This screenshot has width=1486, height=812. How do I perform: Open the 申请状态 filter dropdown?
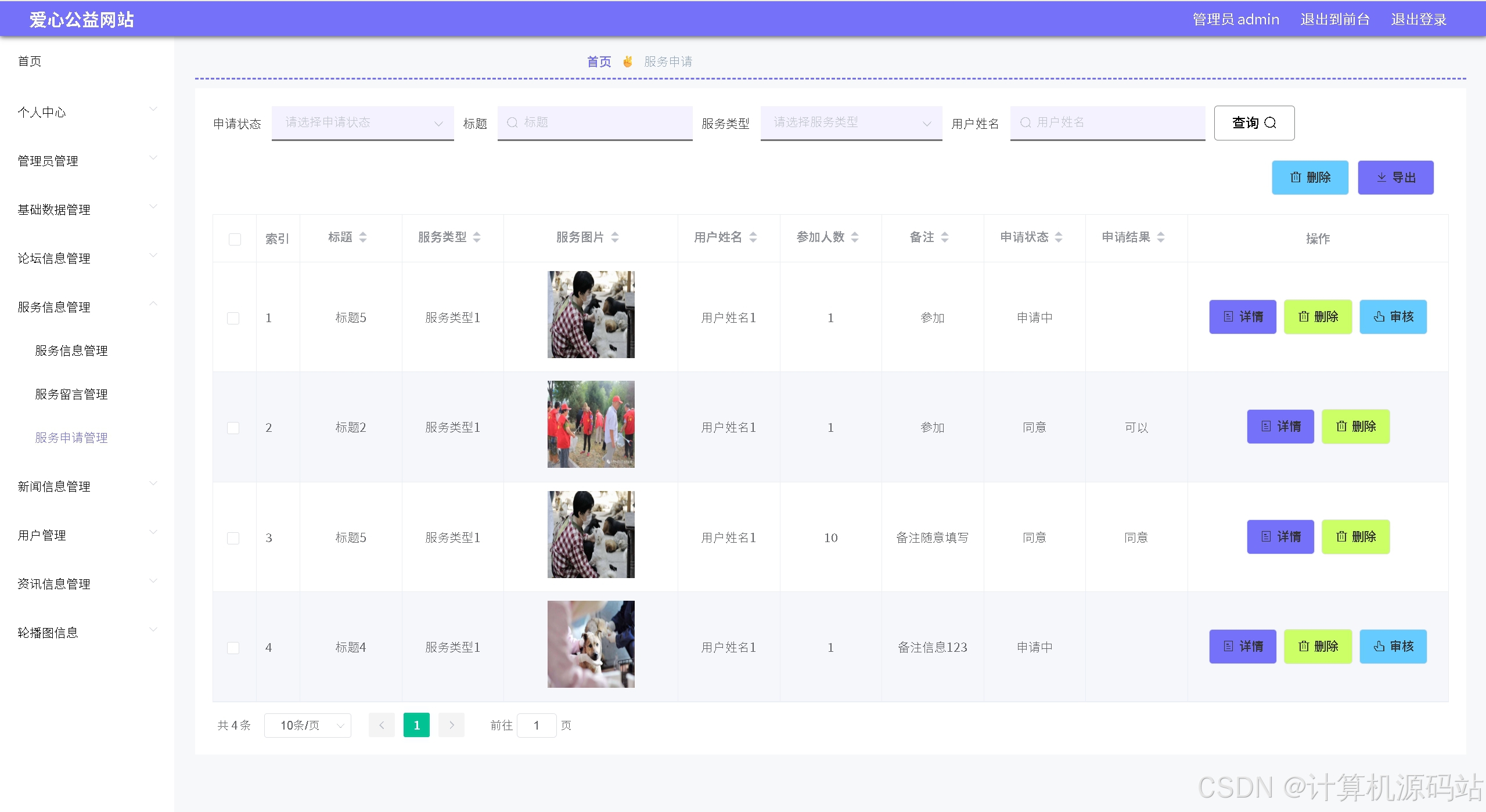tap(362, 122)
